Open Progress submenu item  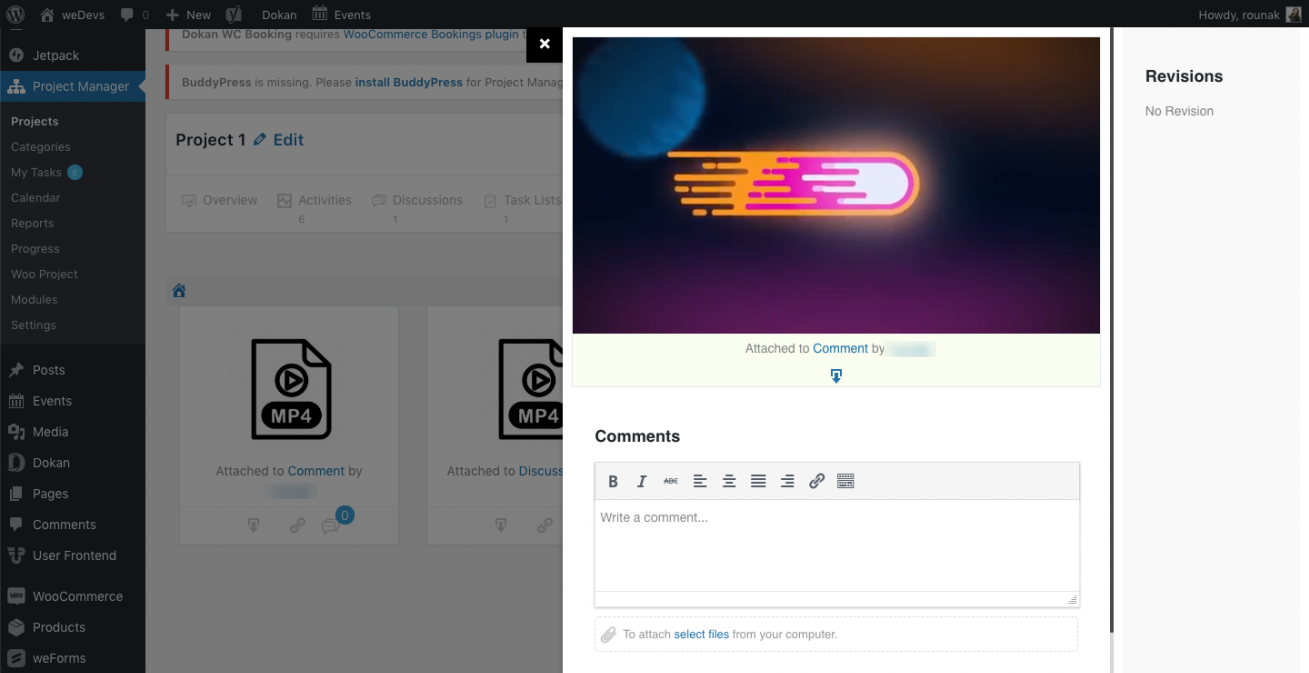click(x=35, y=248)
